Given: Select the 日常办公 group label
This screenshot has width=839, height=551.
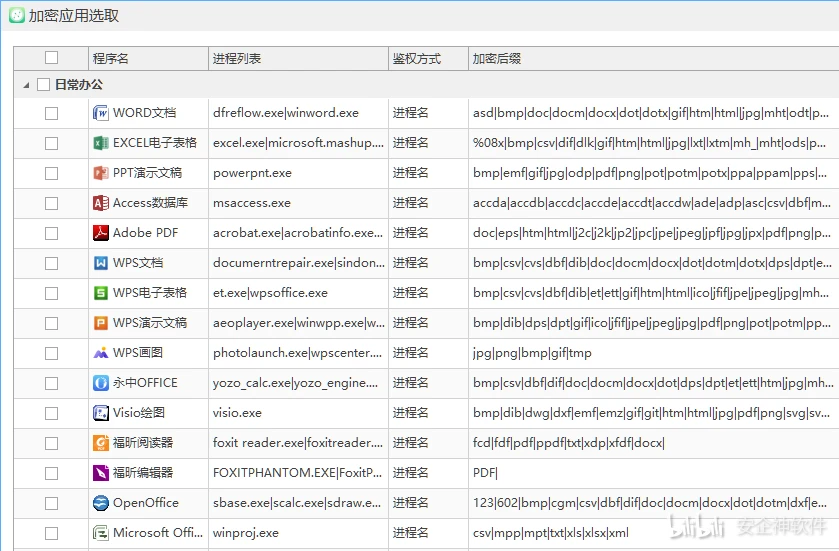Looking at the screenshot, I should pos(79,85).
